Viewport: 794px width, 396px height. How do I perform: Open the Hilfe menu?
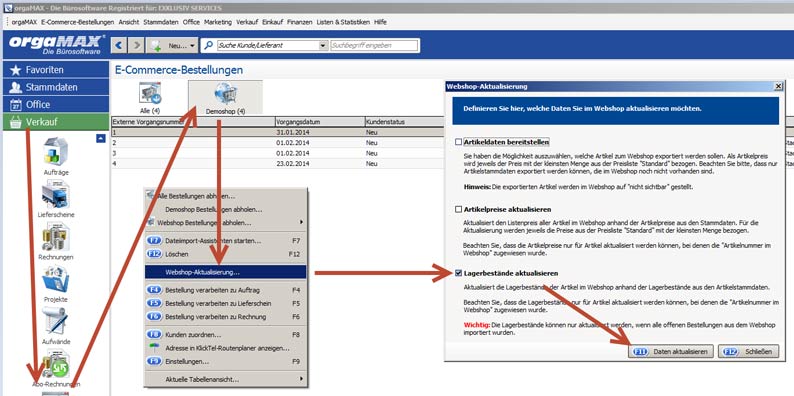(380, 22)
